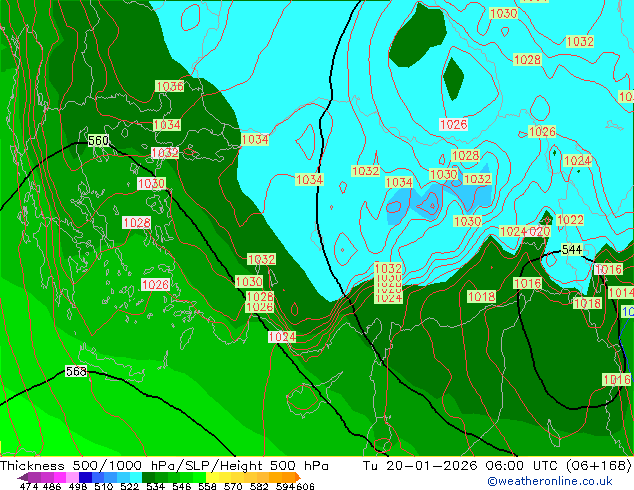
Task: Click the 'Tu 20-01-2026 06:00 UTC' timestamp
Action: point(461,465)
